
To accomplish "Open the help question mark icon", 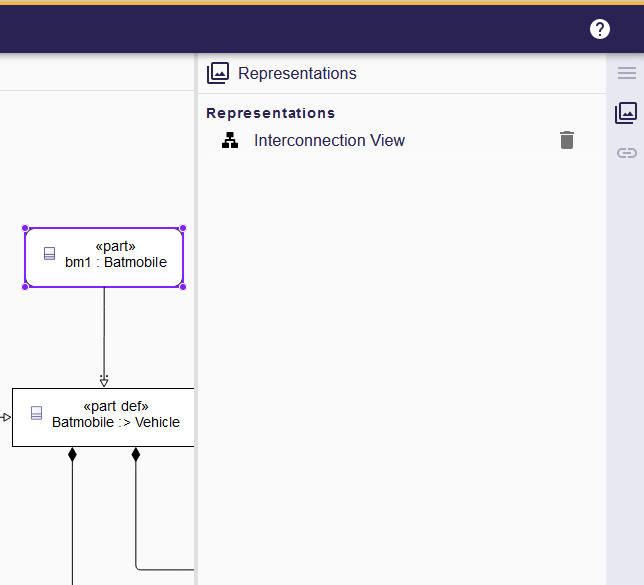I will (x=600, y=29).
